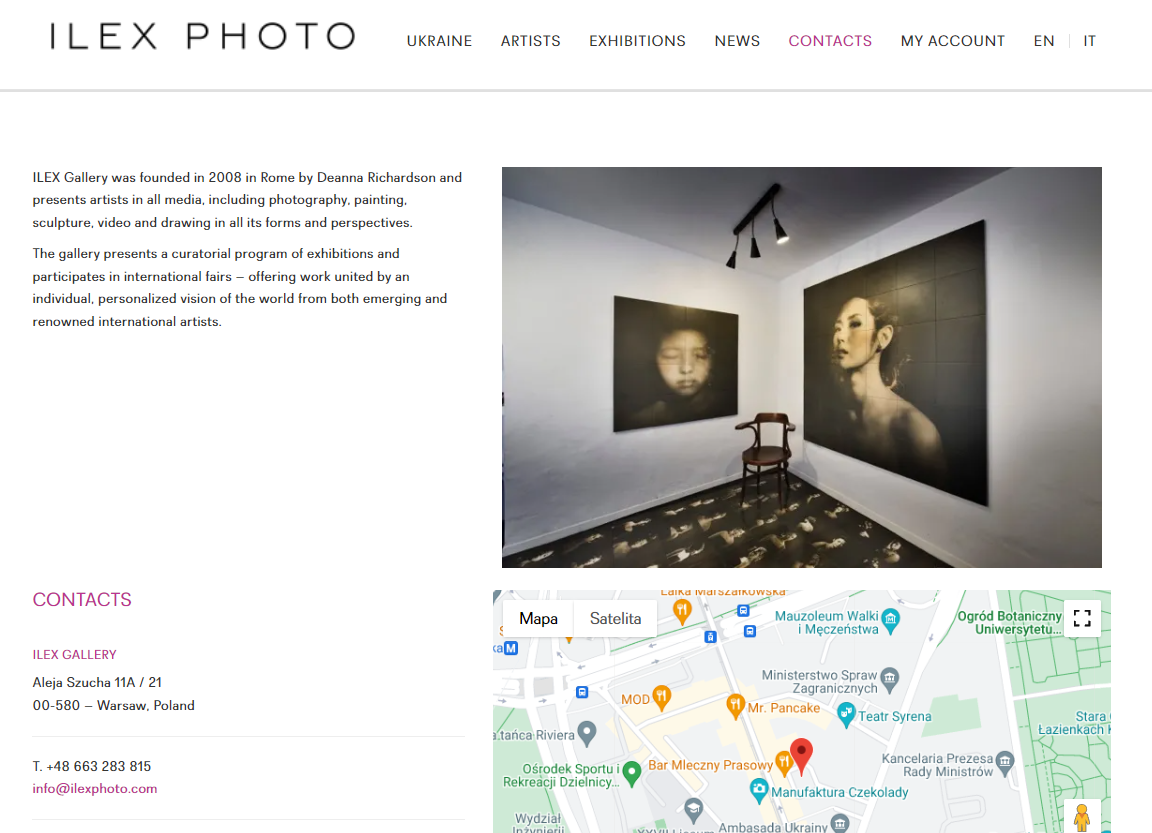The height and width of the screenshot is (833, 1152).
Task: Select the EN language option
Action: tap(1043, 41)
